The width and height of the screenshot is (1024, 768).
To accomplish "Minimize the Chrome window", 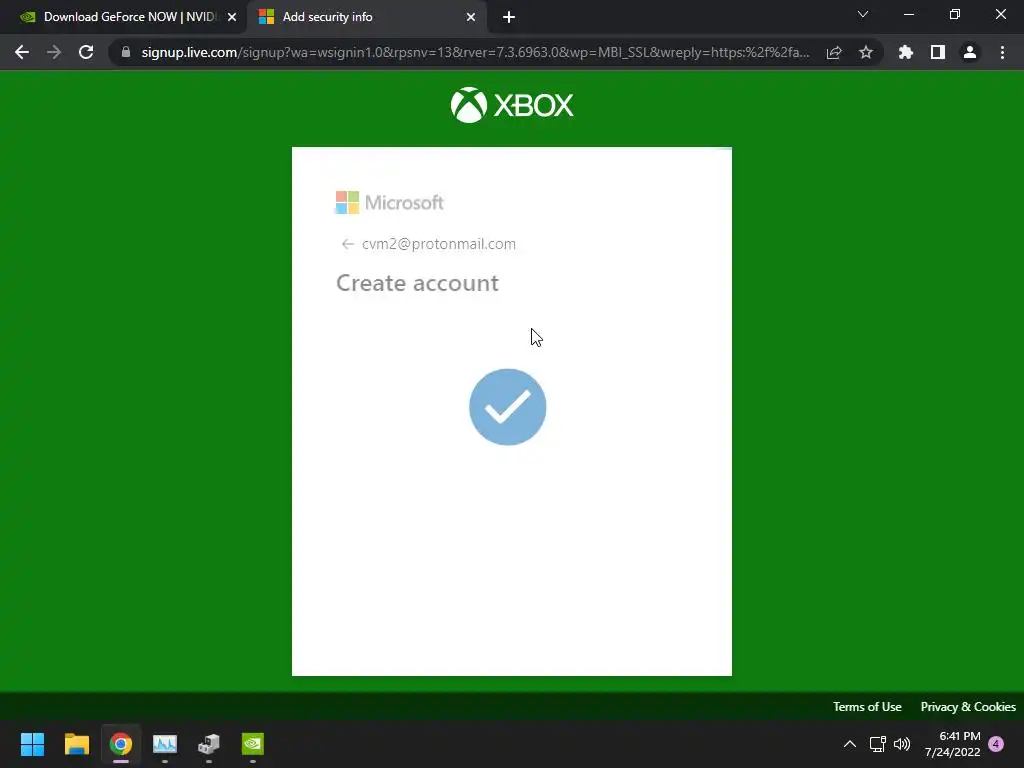I will [908, 14].
